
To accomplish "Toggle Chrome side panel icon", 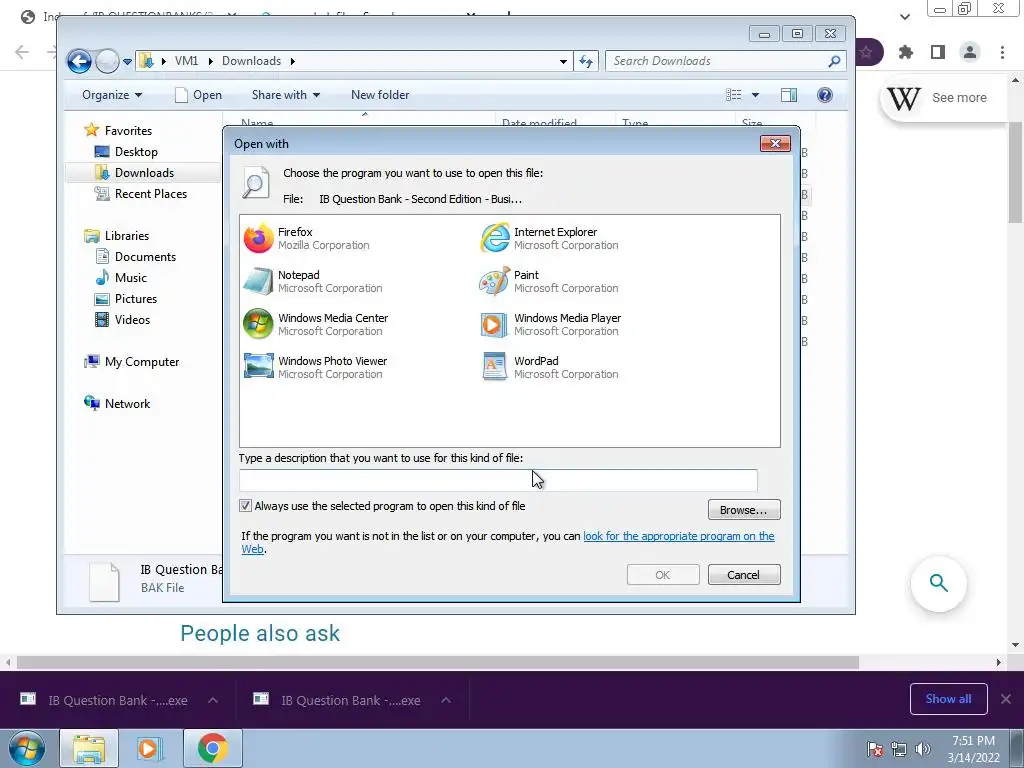I will coord(938,52).
